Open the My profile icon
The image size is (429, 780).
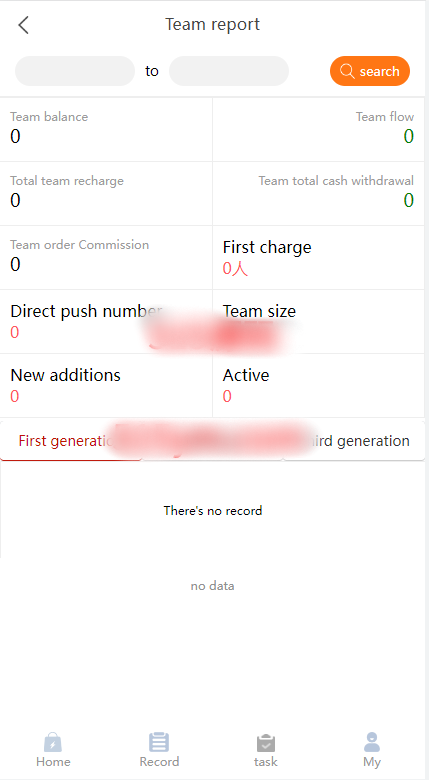(372, 742)
